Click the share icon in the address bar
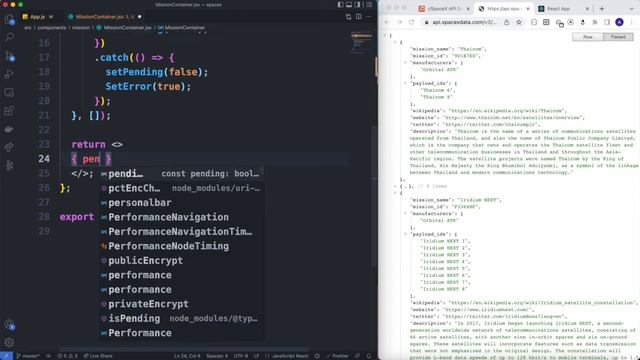640x360 pixels. tap(507, 22)
